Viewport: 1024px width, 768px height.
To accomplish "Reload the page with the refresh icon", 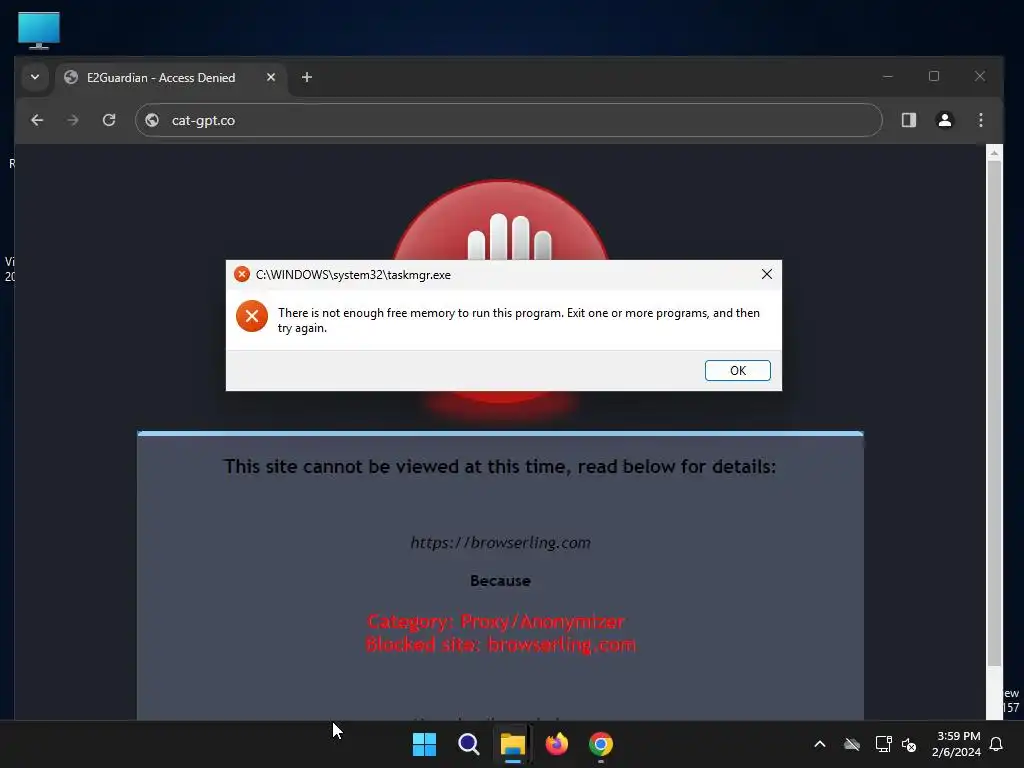I will (109, 120).
